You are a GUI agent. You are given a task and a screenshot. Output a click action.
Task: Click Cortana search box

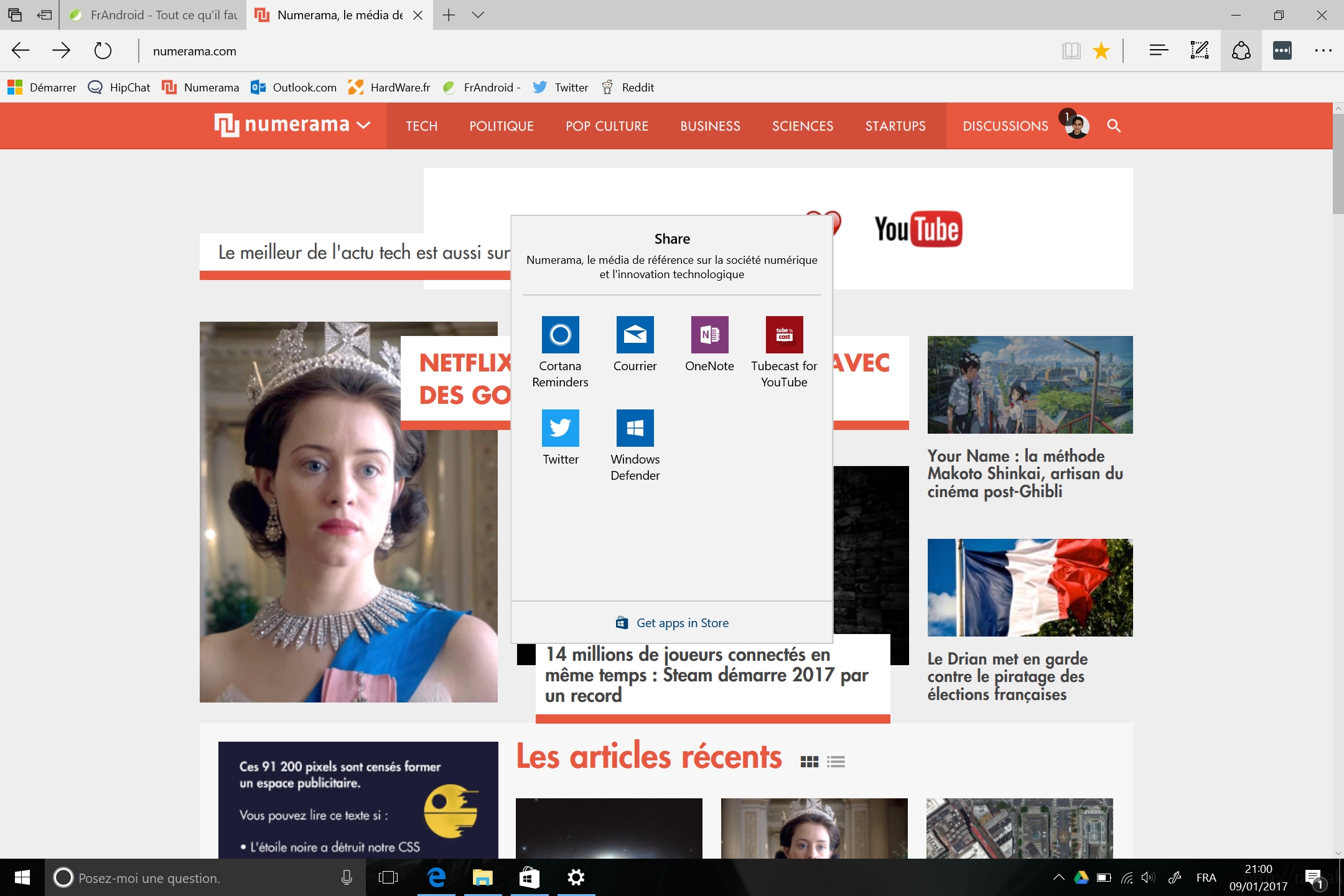point(205,877)
